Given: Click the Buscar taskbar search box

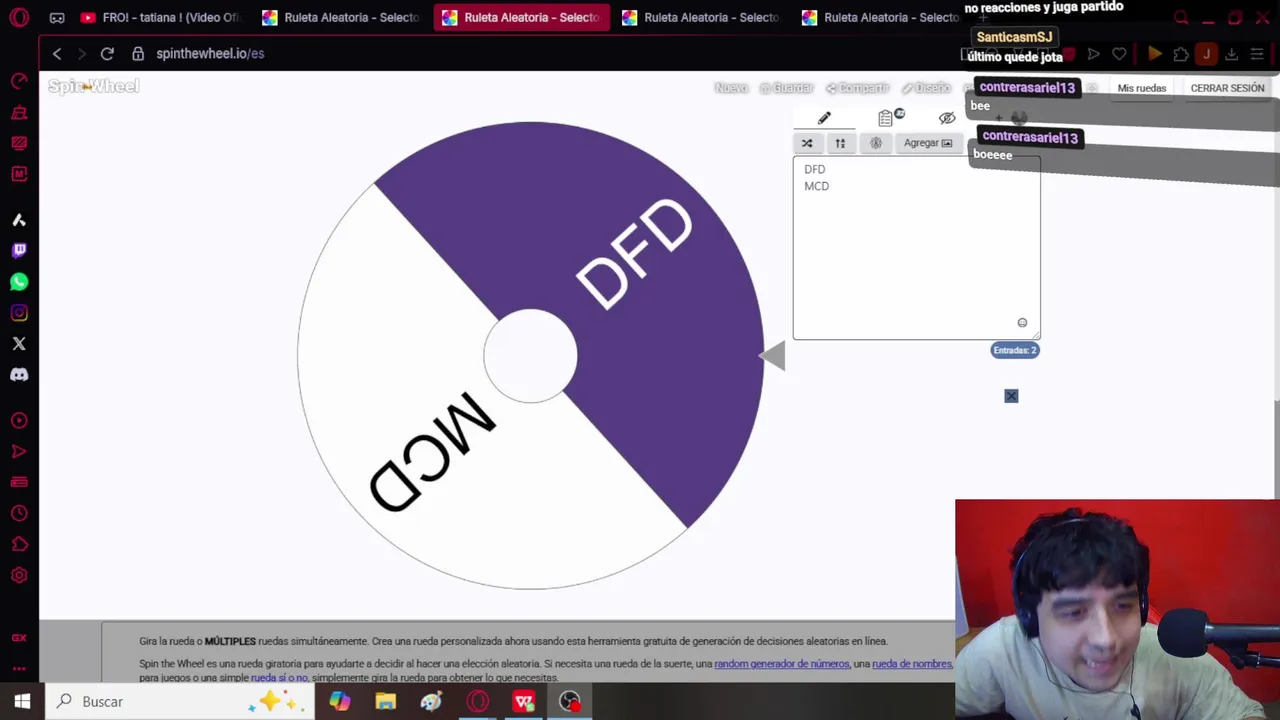Looking at the screenshot, I should [180, 701].
